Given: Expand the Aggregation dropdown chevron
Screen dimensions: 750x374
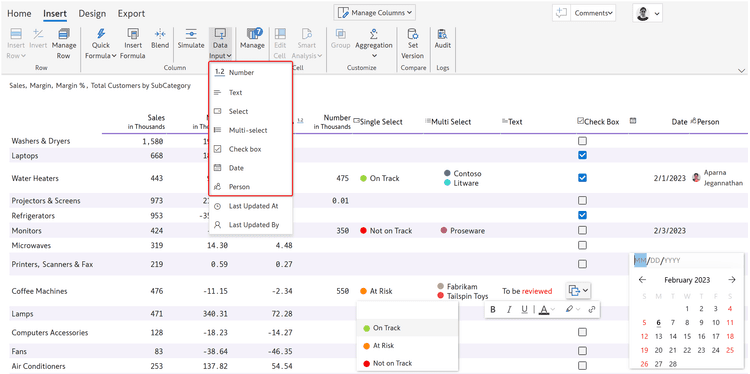Looking at the screenshot, I should (374, 56).
